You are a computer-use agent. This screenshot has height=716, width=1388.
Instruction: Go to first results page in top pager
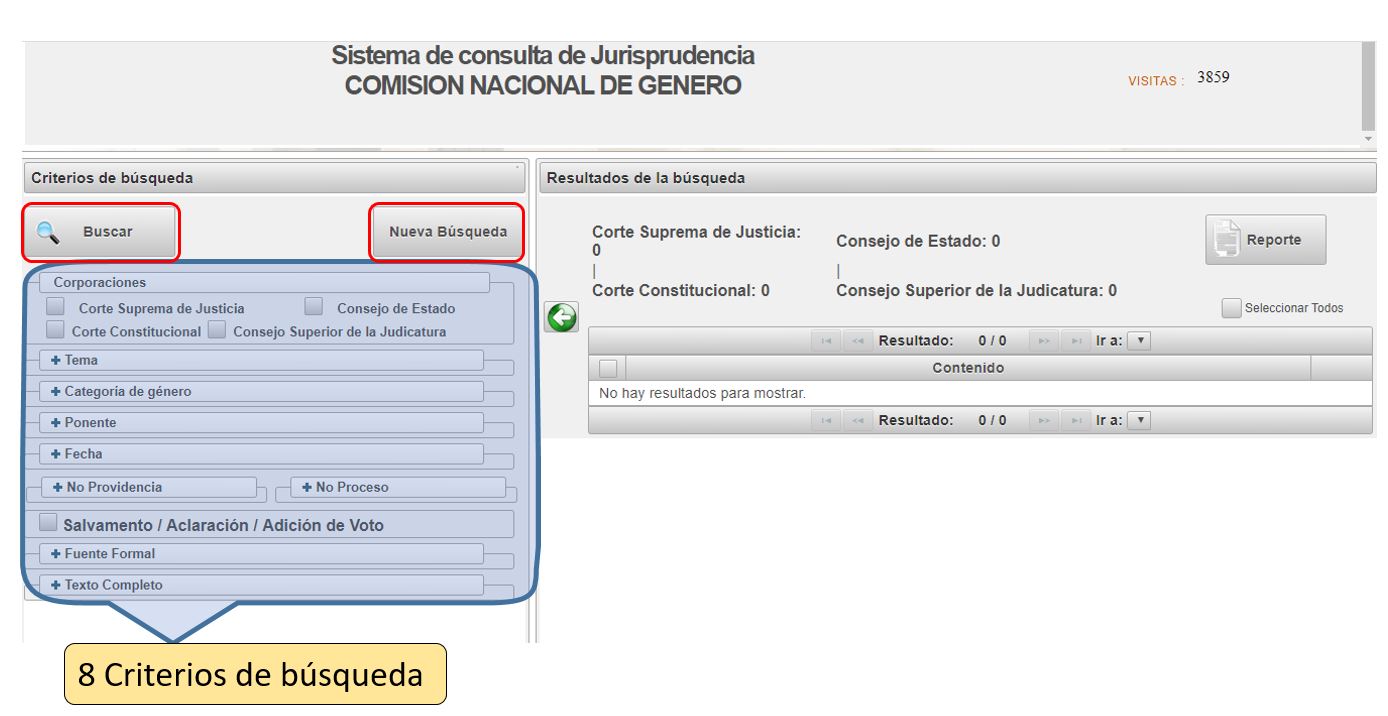click(x=825, y=341)
